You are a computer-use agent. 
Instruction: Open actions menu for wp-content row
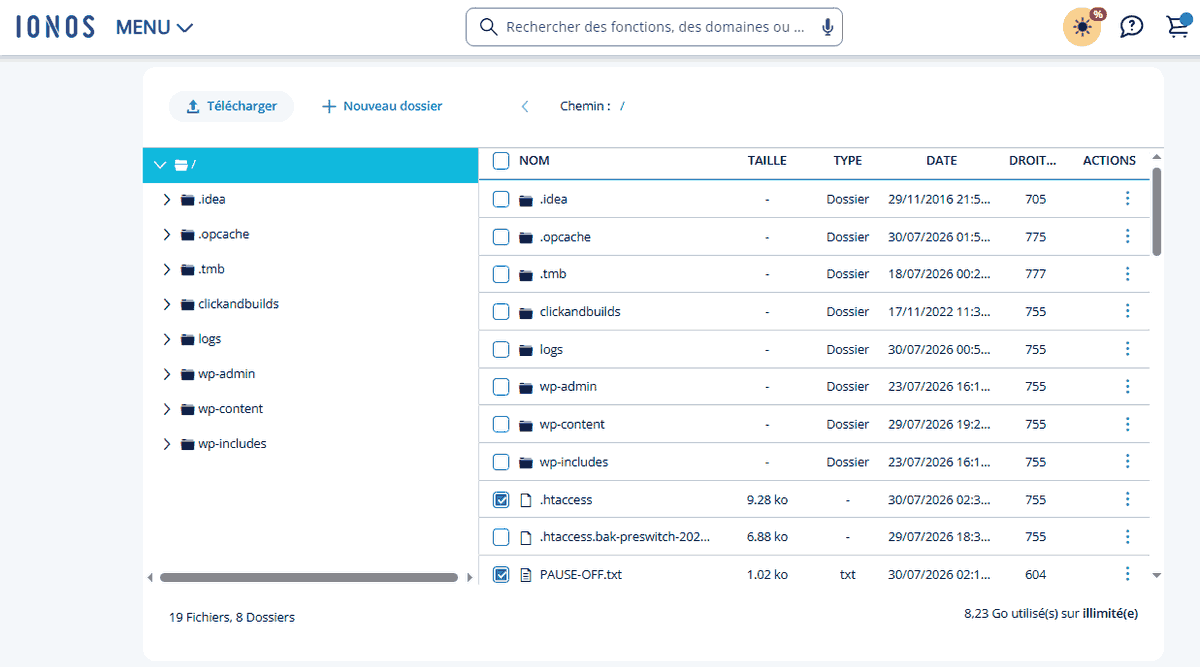coord(1127,424)
